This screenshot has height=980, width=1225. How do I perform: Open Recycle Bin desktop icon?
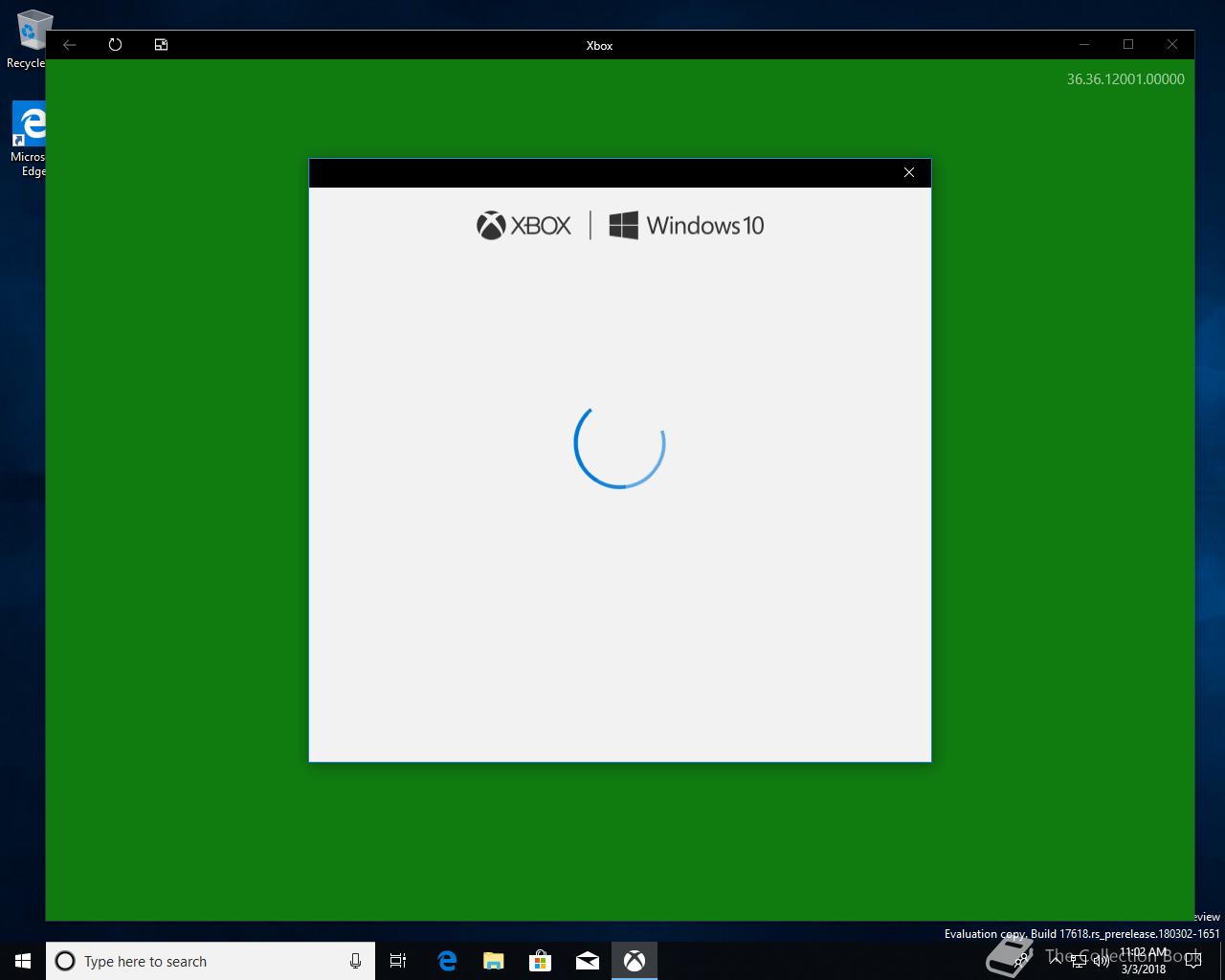[29, 39]
